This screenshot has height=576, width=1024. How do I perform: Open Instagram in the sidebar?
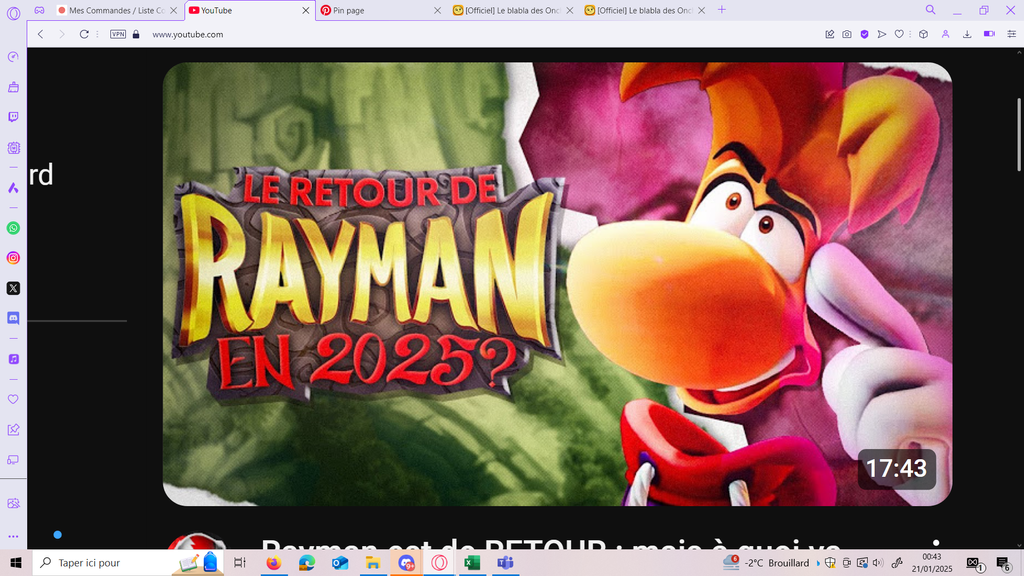13,258
